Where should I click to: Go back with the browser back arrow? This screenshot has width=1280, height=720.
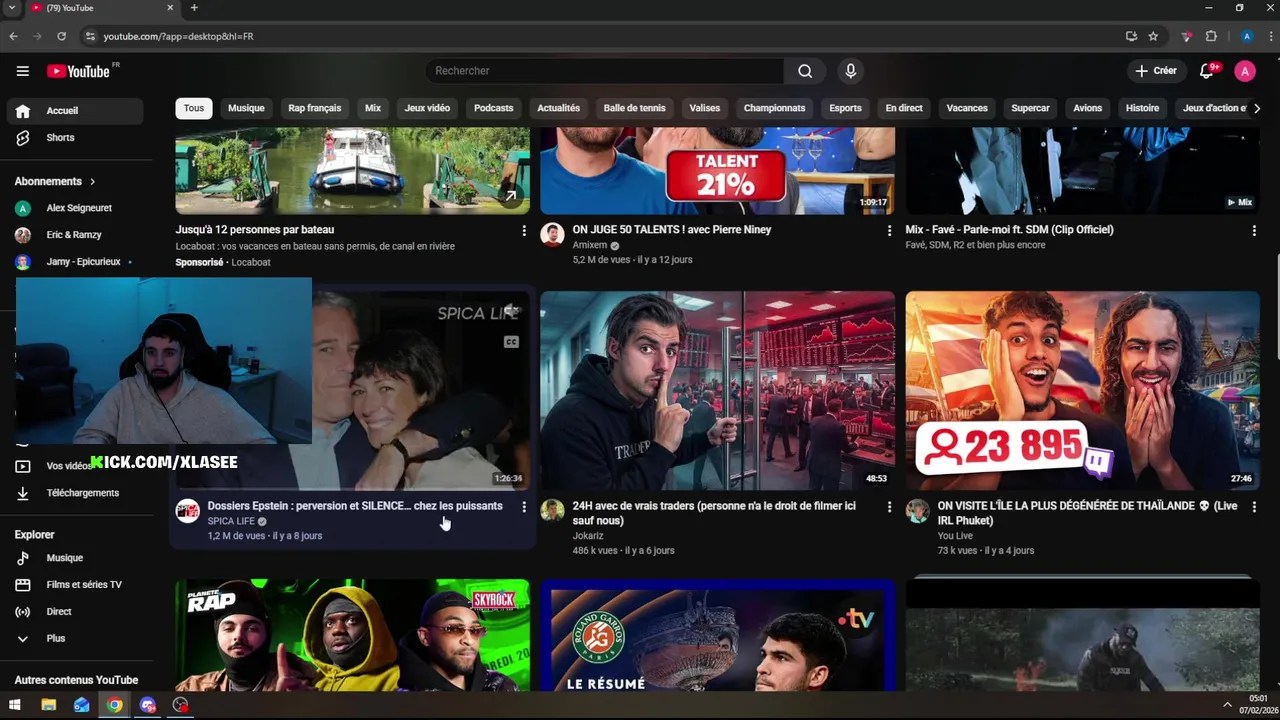(x=14, y=36)
